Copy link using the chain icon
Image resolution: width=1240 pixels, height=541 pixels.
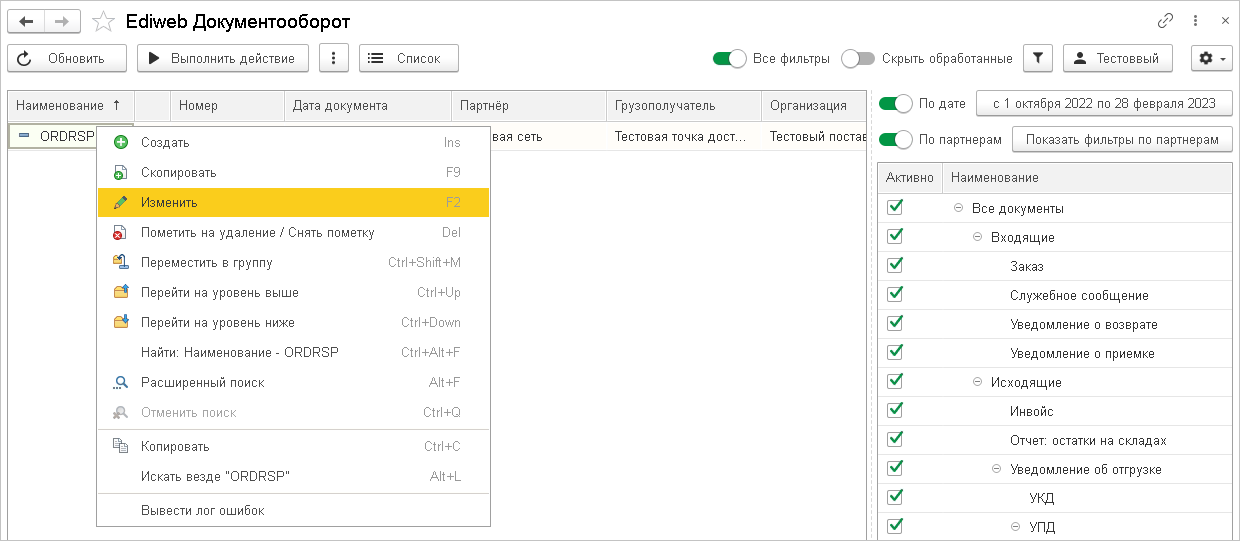[1165, 21]
